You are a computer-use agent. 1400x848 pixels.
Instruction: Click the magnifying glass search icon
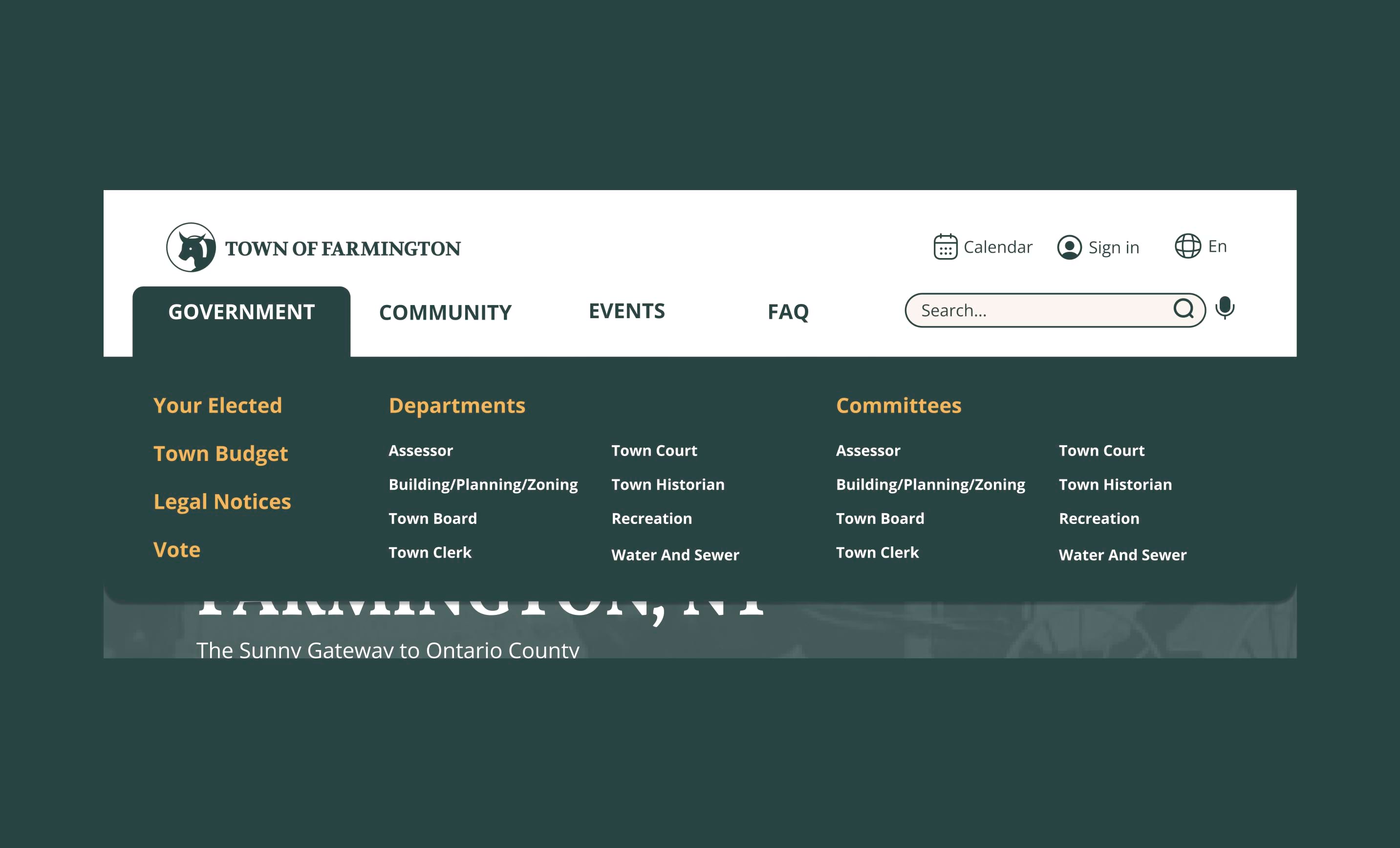[x=1184, y=308]
